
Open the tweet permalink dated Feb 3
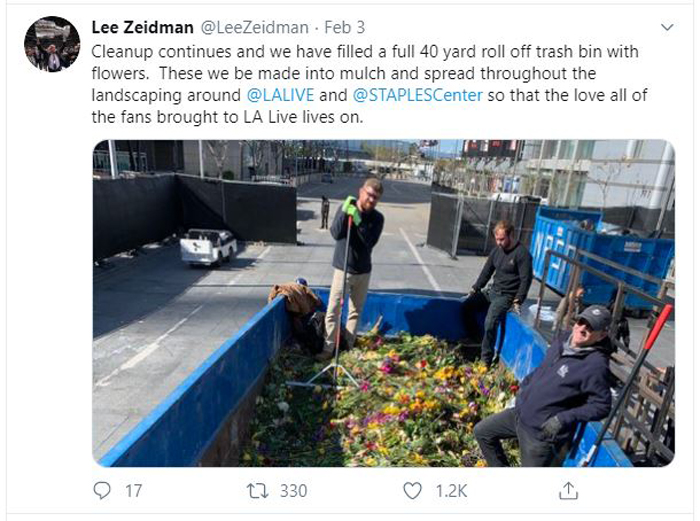click(345, 27)
